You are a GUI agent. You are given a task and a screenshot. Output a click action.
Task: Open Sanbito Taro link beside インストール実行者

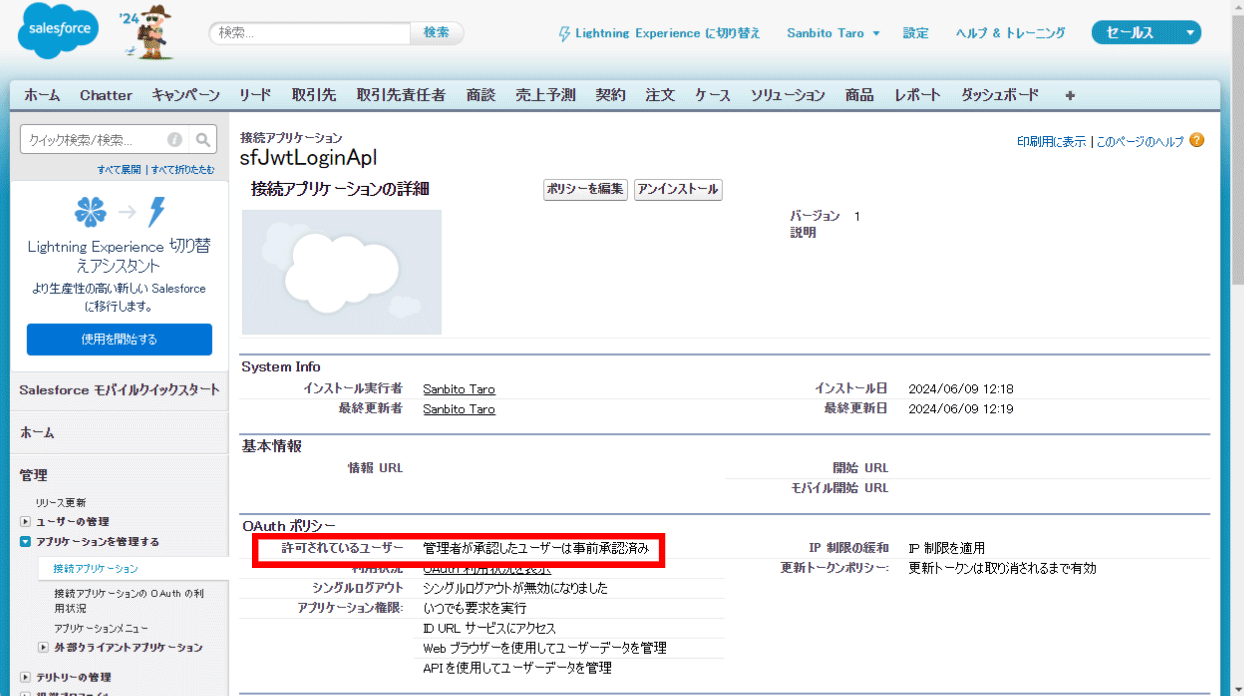click(459, 389)
